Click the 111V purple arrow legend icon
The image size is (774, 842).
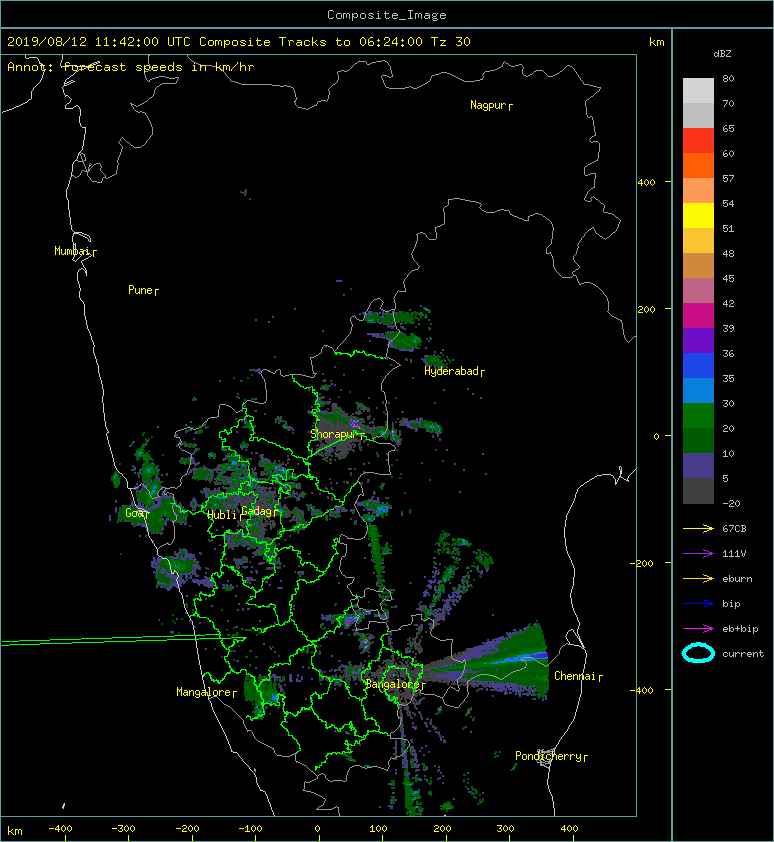[698, 554]
